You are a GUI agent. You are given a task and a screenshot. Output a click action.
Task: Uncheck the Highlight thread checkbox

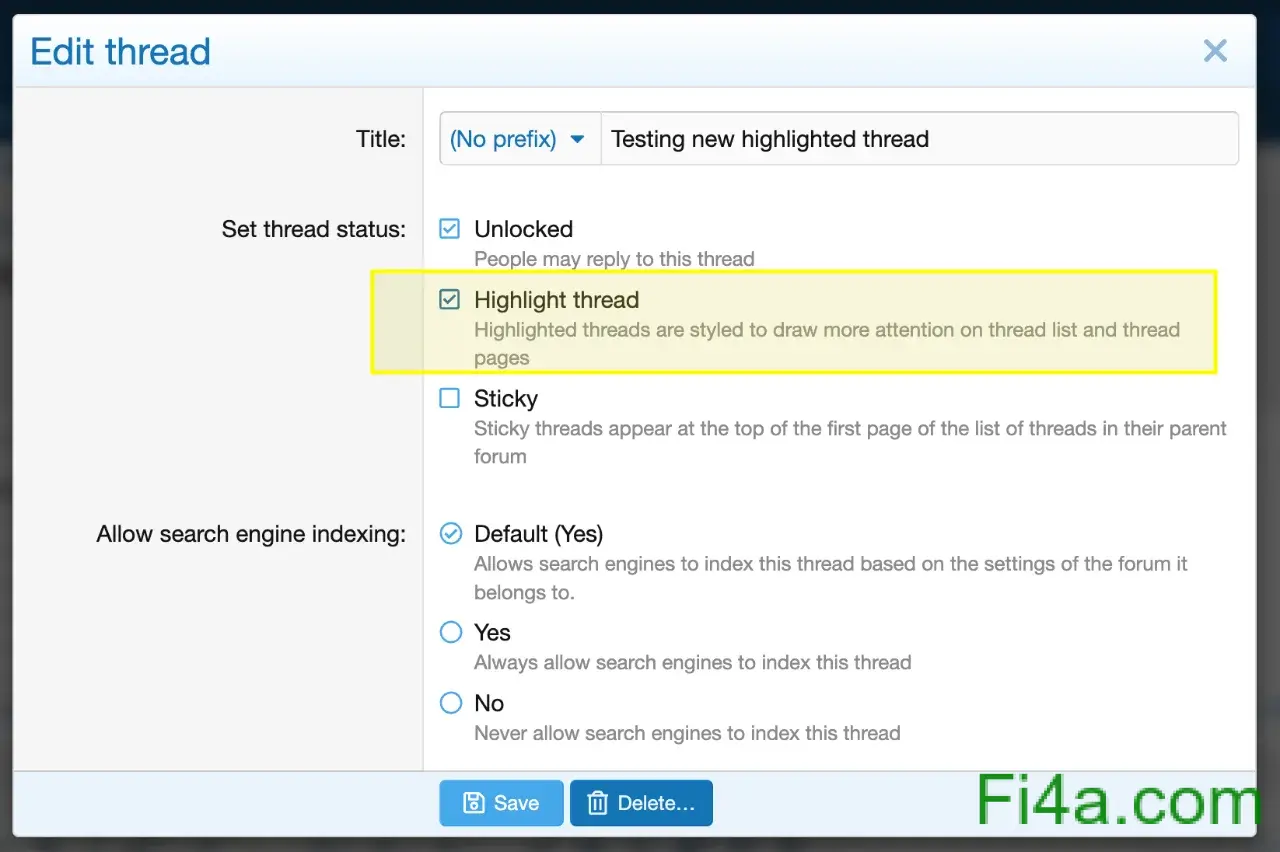tap(450, 300)
